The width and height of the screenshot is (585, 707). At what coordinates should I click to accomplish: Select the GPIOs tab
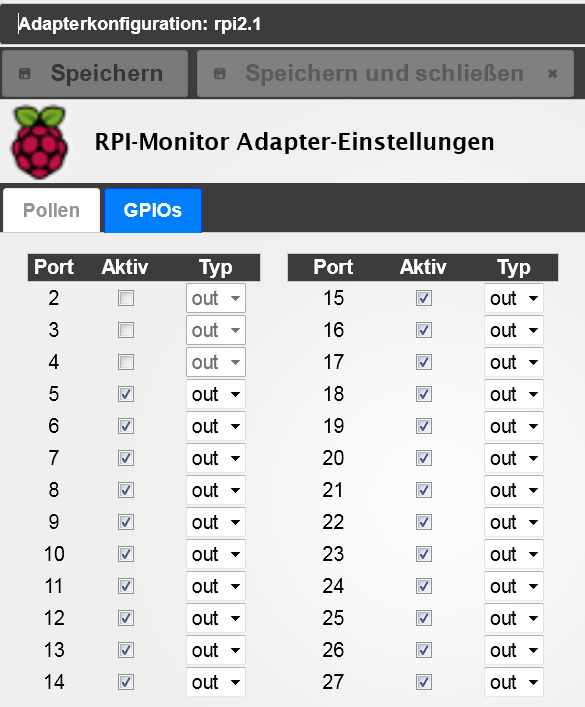(153, 210)
